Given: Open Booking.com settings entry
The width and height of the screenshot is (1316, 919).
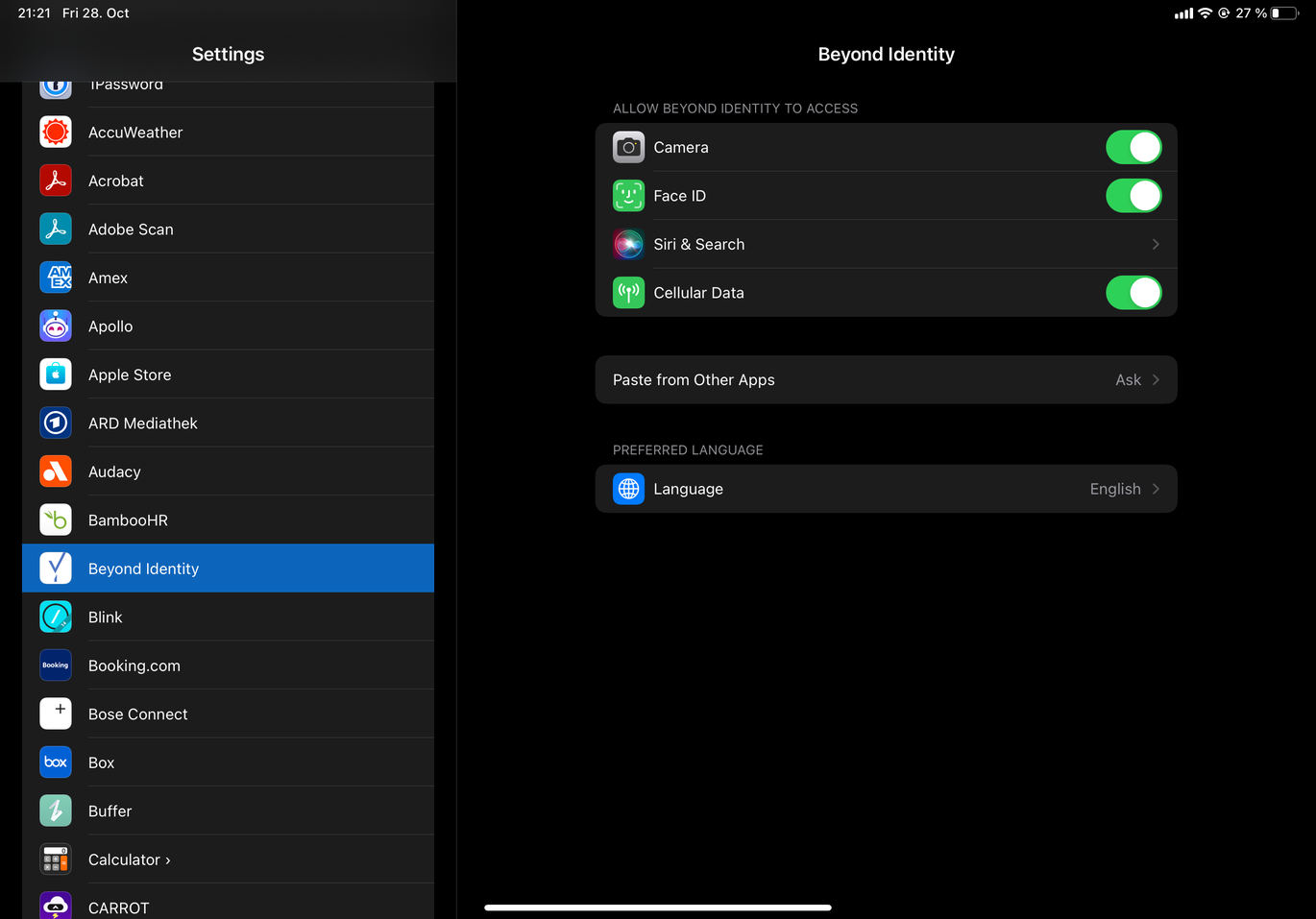Looking at the screenshot, I should coord(134,666).
